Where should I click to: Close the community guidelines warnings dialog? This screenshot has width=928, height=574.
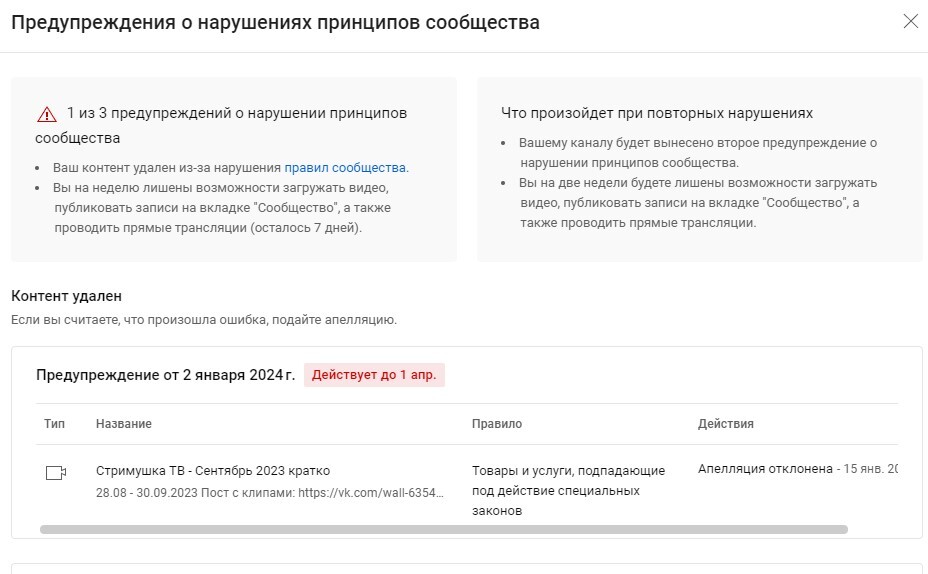point(910,22)
